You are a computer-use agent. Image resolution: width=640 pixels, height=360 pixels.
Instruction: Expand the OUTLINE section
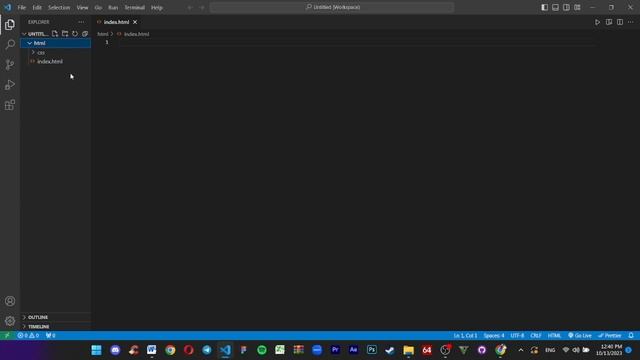coord(56,317)
